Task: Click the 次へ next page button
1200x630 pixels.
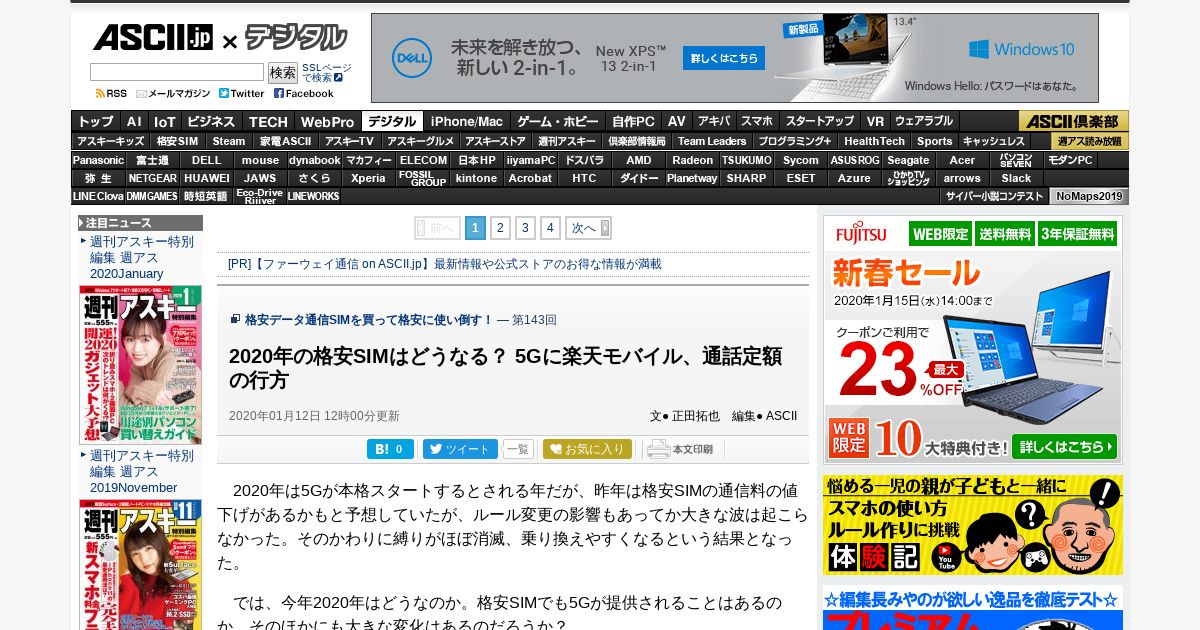Action: [x=588, y=228]
